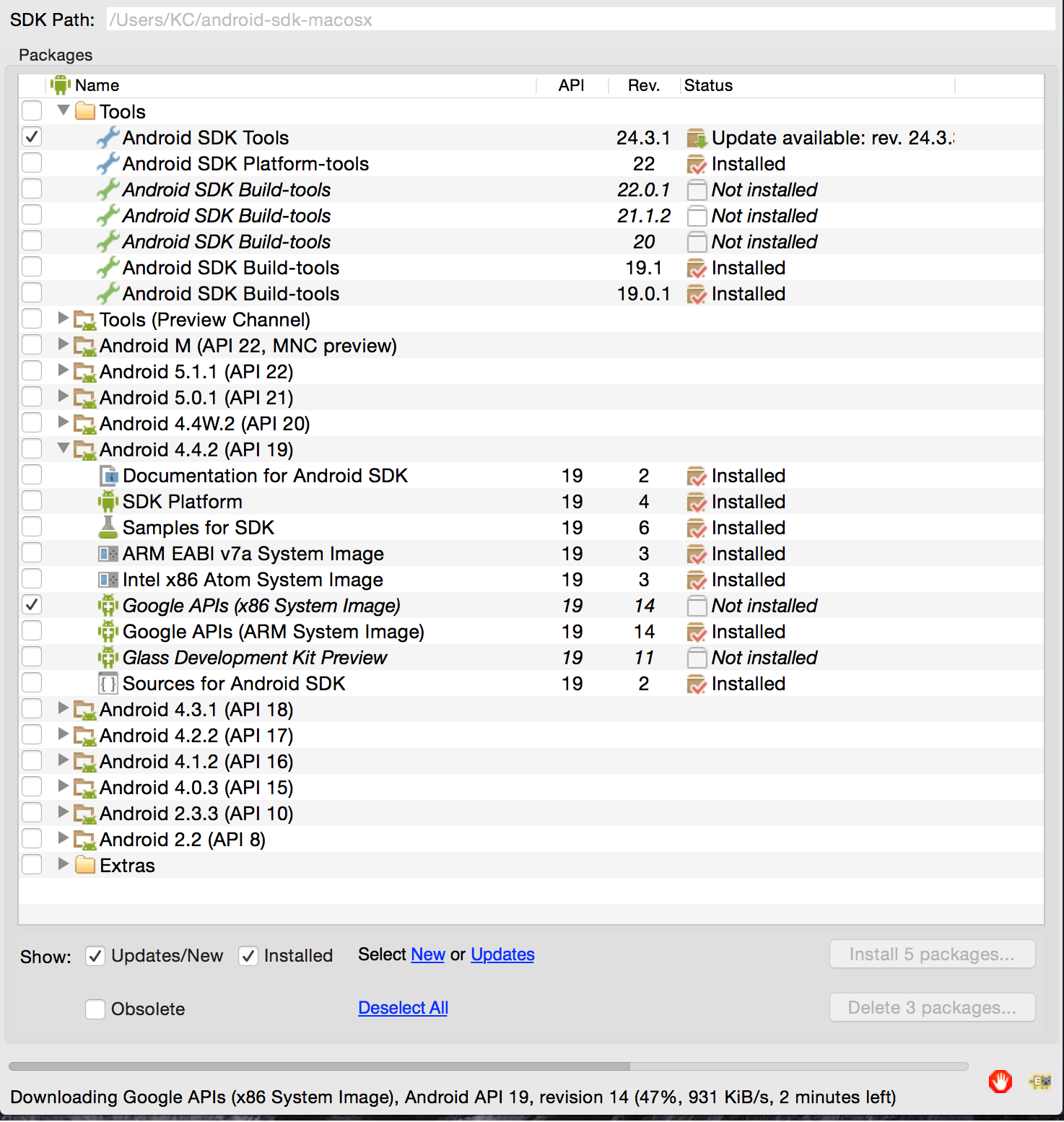1064x1122 pixels.
Task: Click Delete 3 packages button
Action: click(x=932, y=1008)
